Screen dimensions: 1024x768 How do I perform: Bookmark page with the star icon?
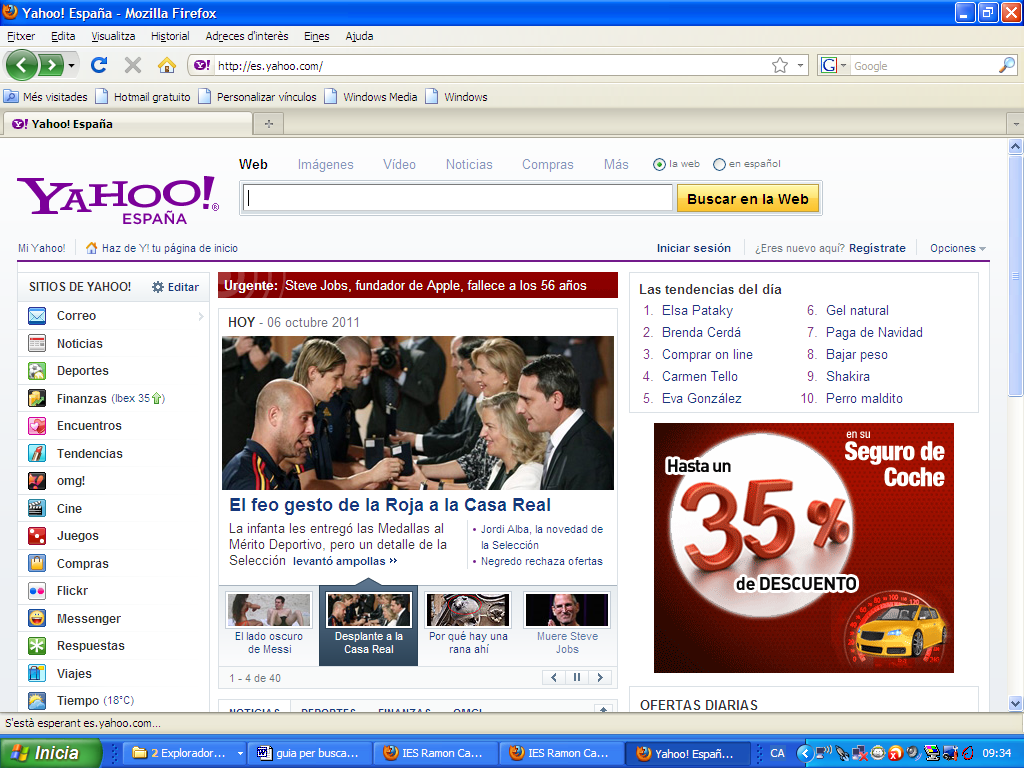click(x=780, y=65)
